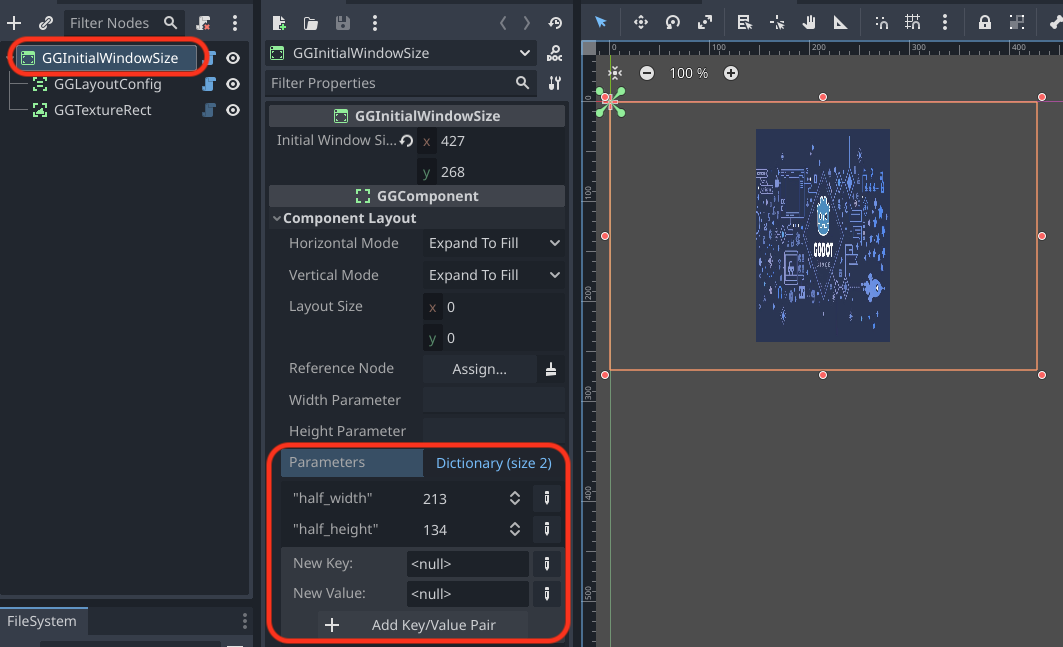Image resolution: width=1063 pixels, height=647 pixels.
Task: Open the Vertical Mode dropdown
Action: coord(494,275)
